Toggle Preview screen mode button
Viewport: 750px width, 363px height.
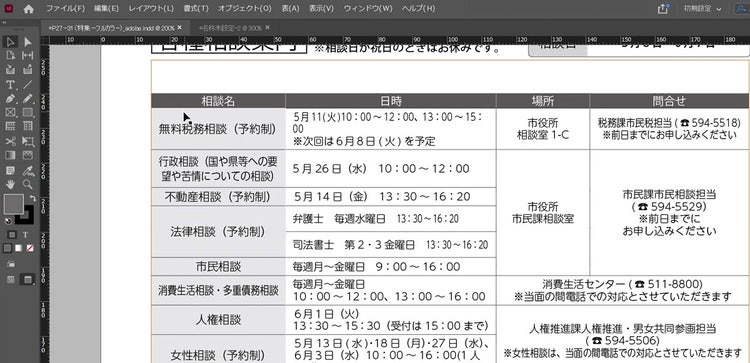tap(28, 280)
